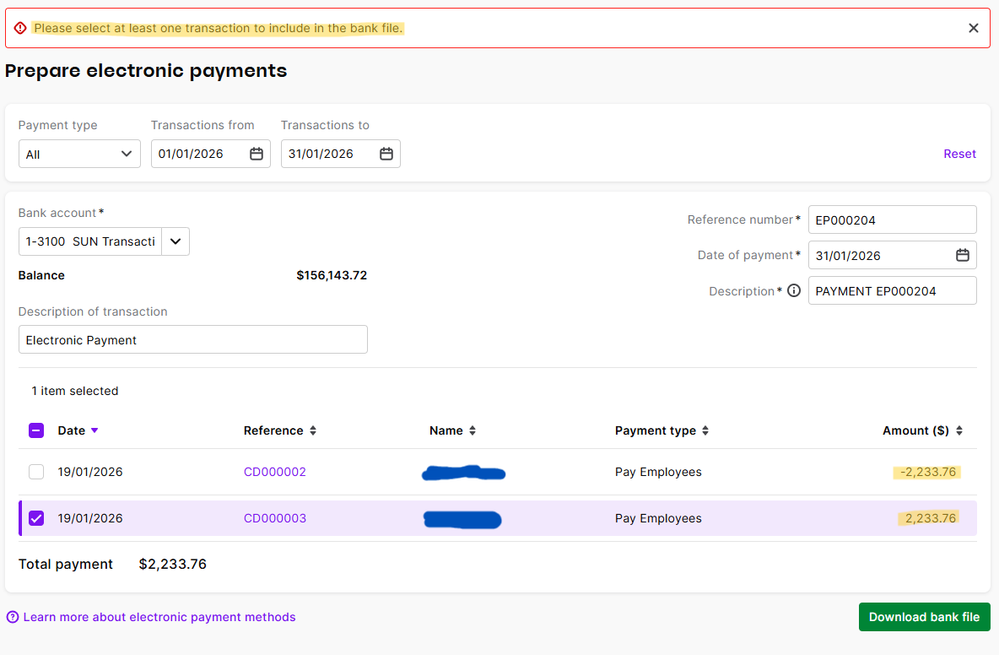Image resolution: width=999 pixels, height=655 pixels.
Task: Open the Payment type dropdown
Action: pos(79,154)
